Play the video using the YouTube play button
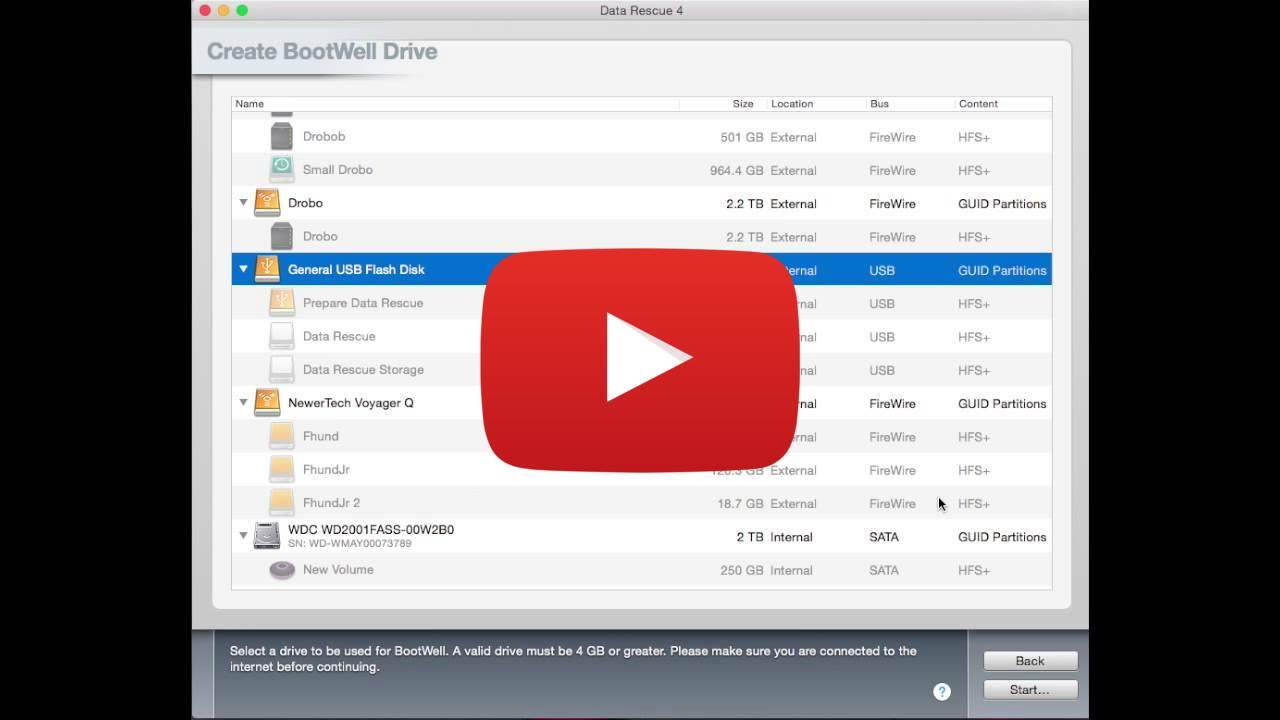Screen dimensions: 1280x720 tap(640, 357)
